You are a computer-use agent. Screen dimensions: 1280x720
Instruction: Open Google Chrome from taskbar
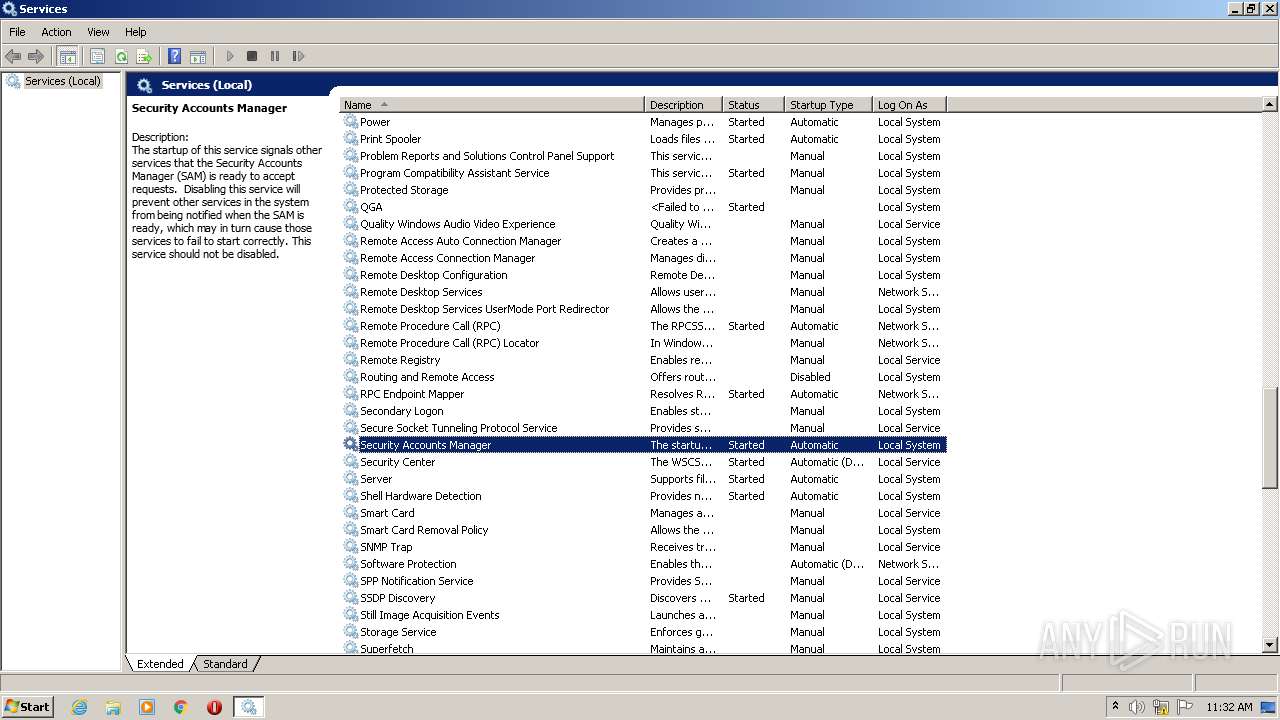point(181,707)
